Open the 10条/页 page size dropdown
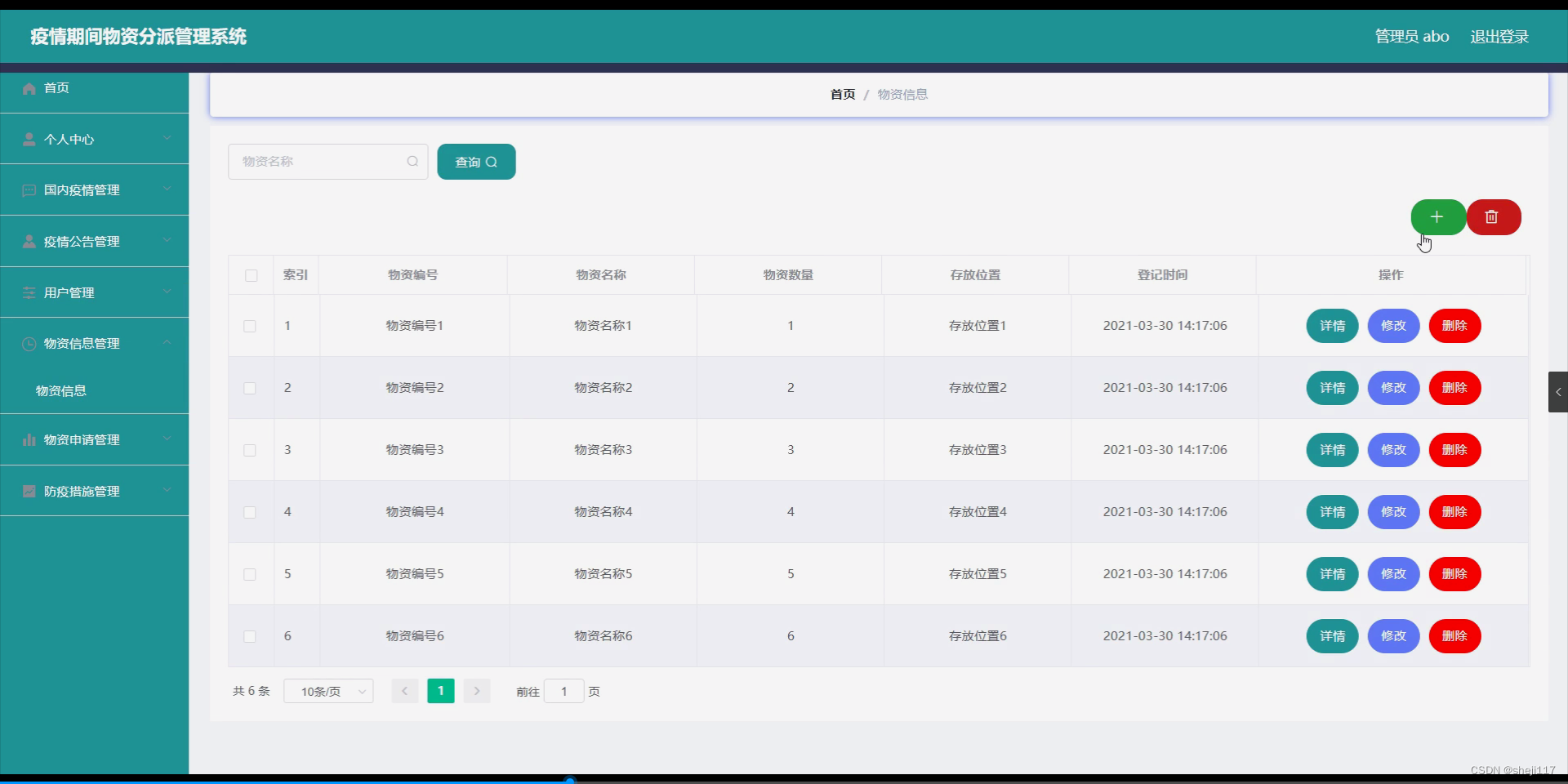Image resolution: width=1568 pixels, height=784 pixels. [x=328, y=691]
